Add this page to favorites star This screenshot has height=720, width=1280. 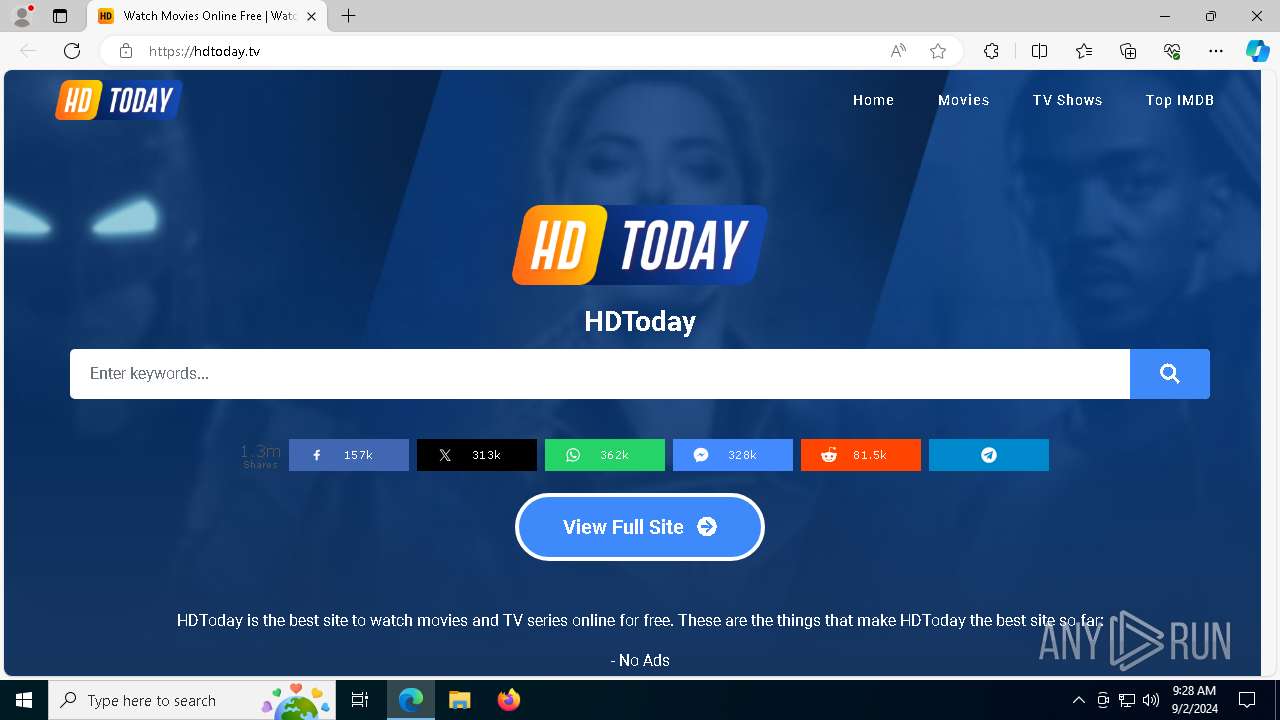pyautogui.click(x=938, y=51)
